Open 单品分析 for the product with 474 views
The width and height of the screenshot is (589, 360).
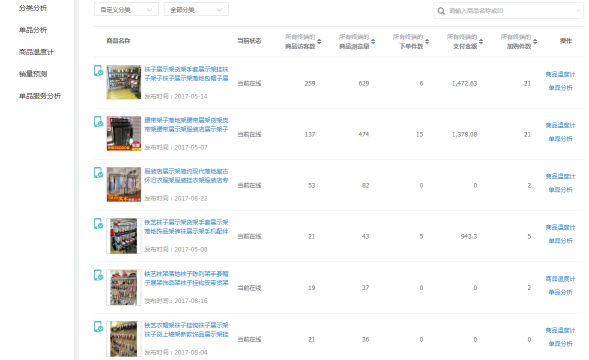tap(560, 139)
